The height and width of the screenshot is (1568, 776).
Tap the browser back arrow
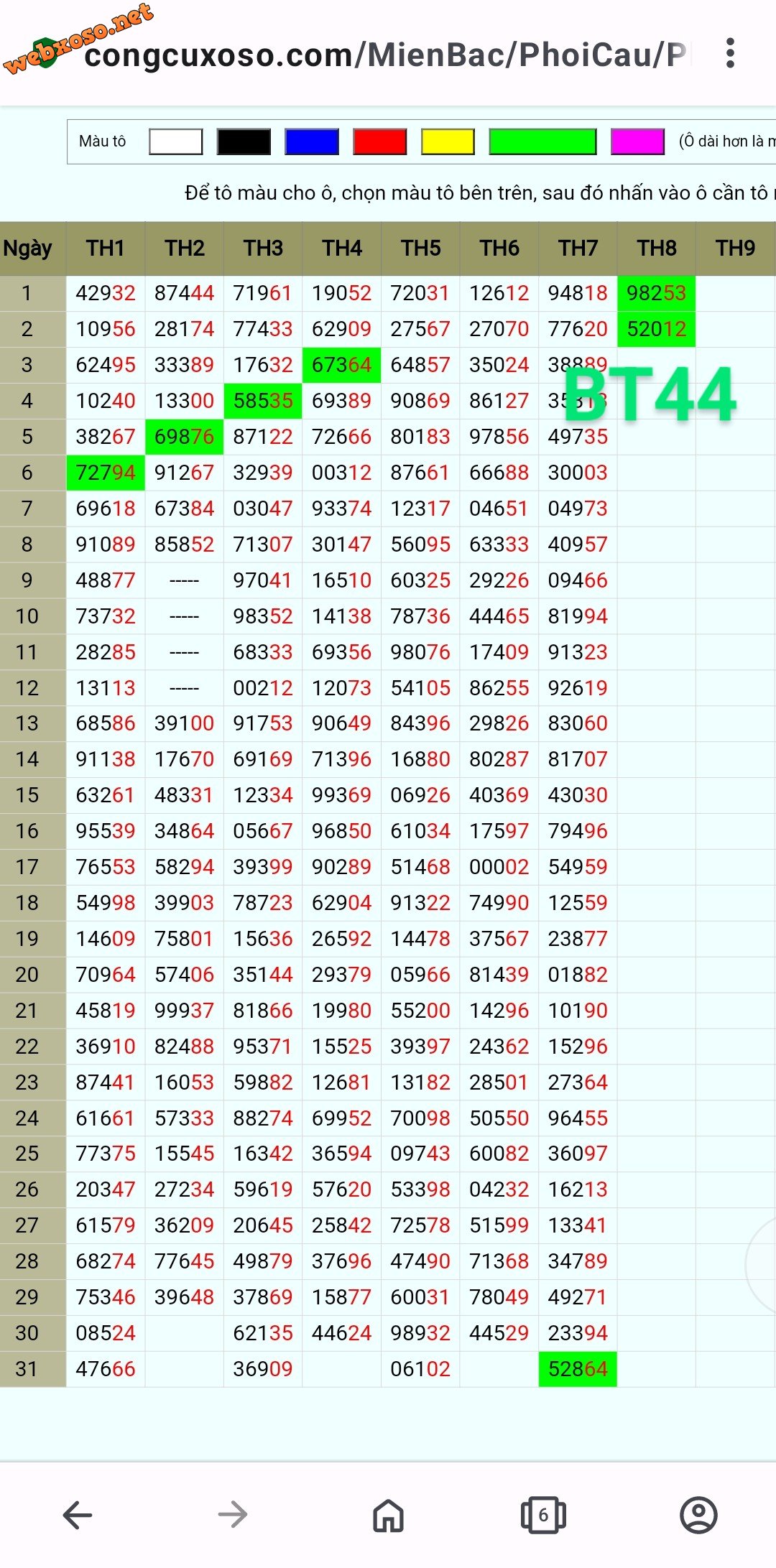coord(78,1515)
